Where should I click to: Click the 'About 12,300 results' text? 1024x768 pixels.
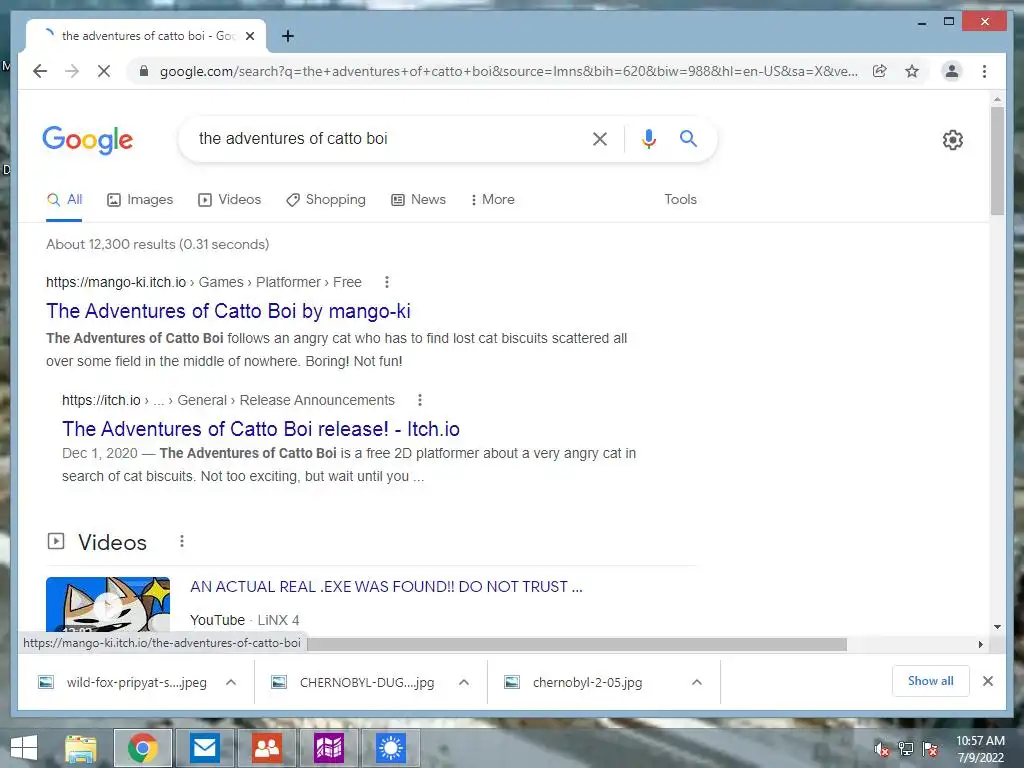coord(157,244)
